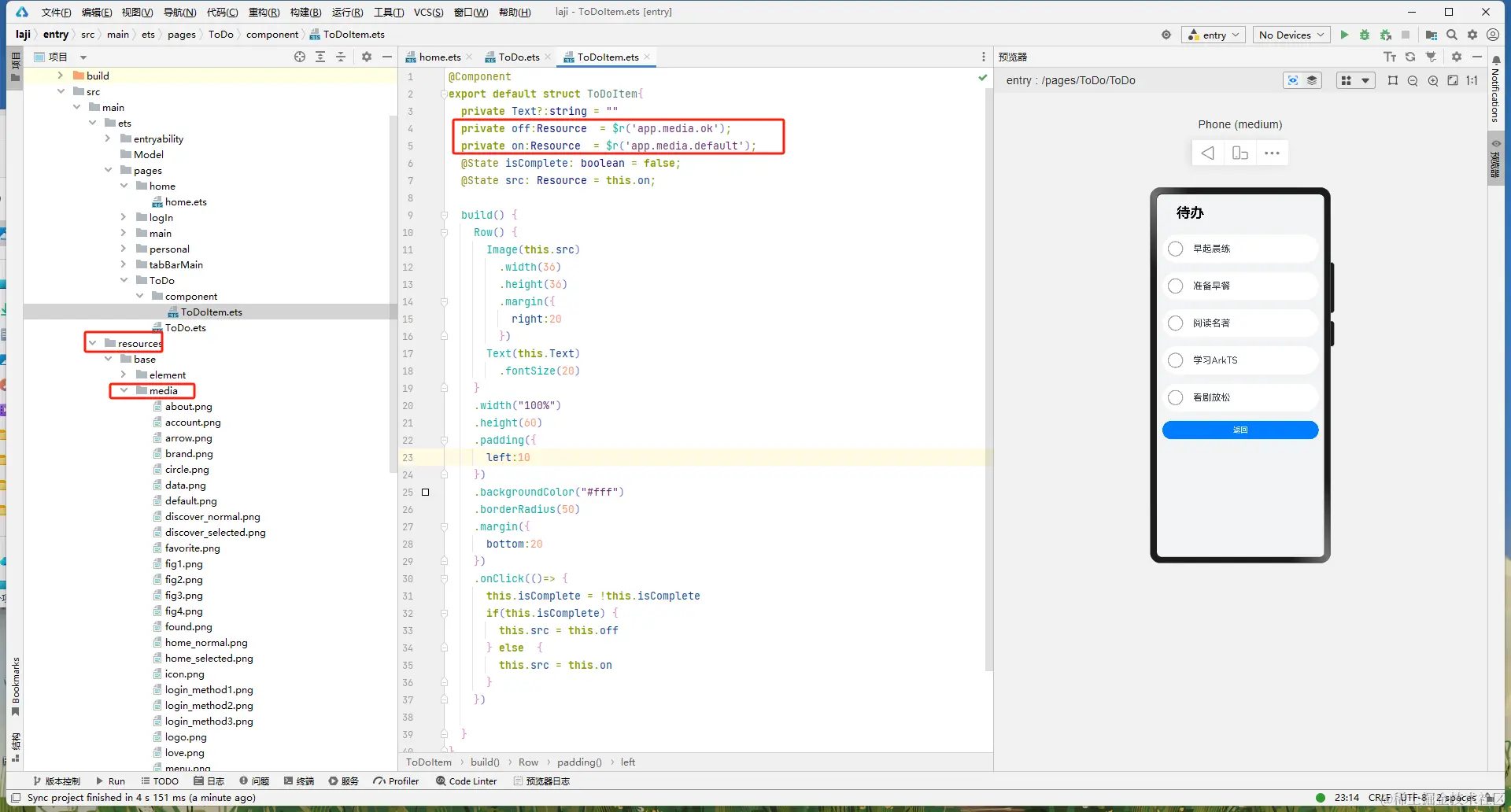
Task: Toggle the inspector eye icon in previewer
Action: pos(1293,80)
